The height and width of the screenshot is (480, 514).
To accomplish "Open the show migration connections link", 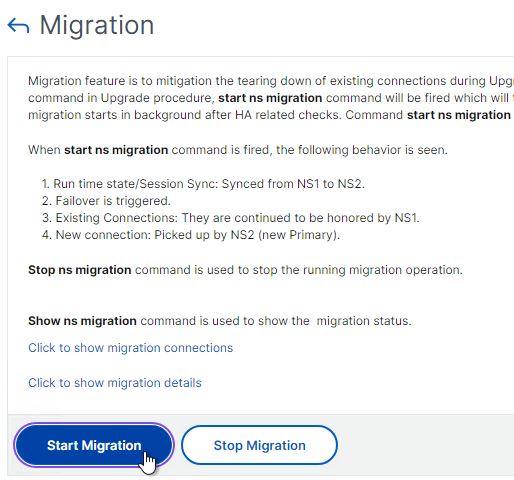I will (130, 348).
